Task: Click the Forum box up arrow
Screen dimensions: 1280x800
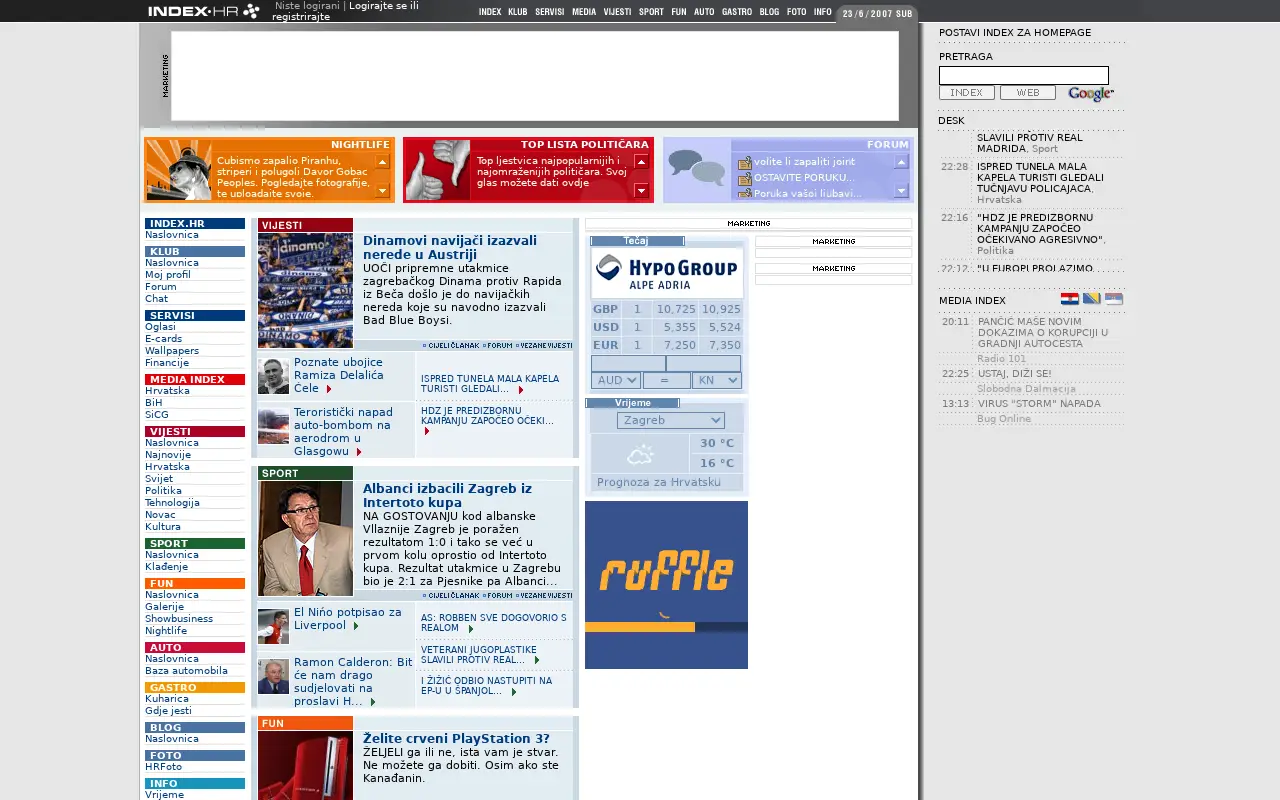Action: pyautogui.click(x=901, y=162)
